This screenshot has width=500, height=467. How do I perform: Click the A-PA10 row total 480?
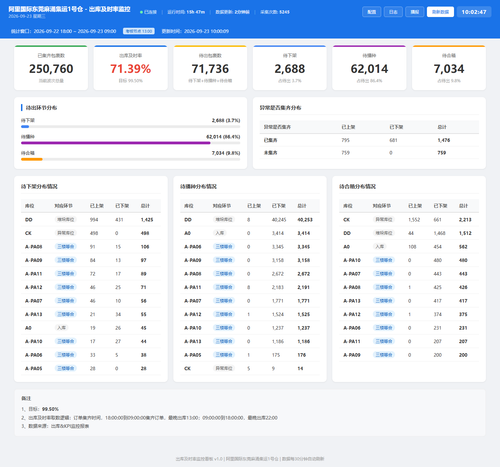[x=463, y=260]
